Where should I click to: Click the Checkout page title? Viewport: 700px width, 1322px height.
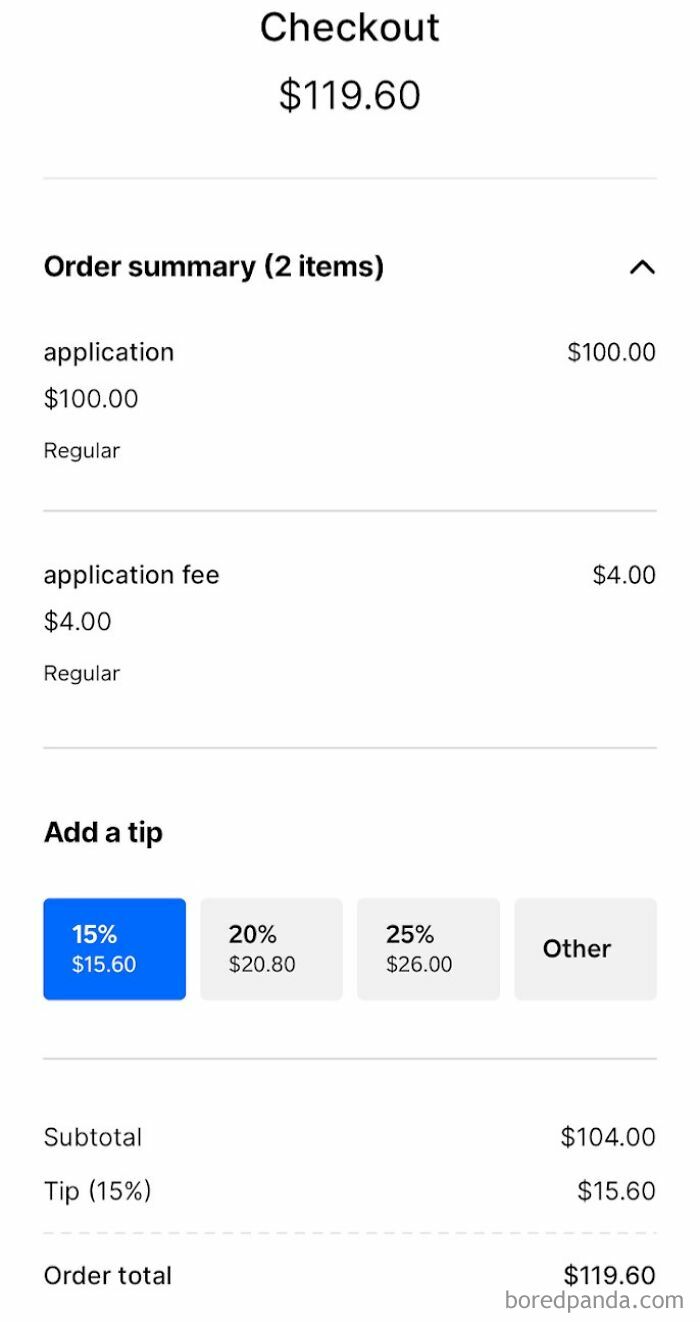click(349, 28)
